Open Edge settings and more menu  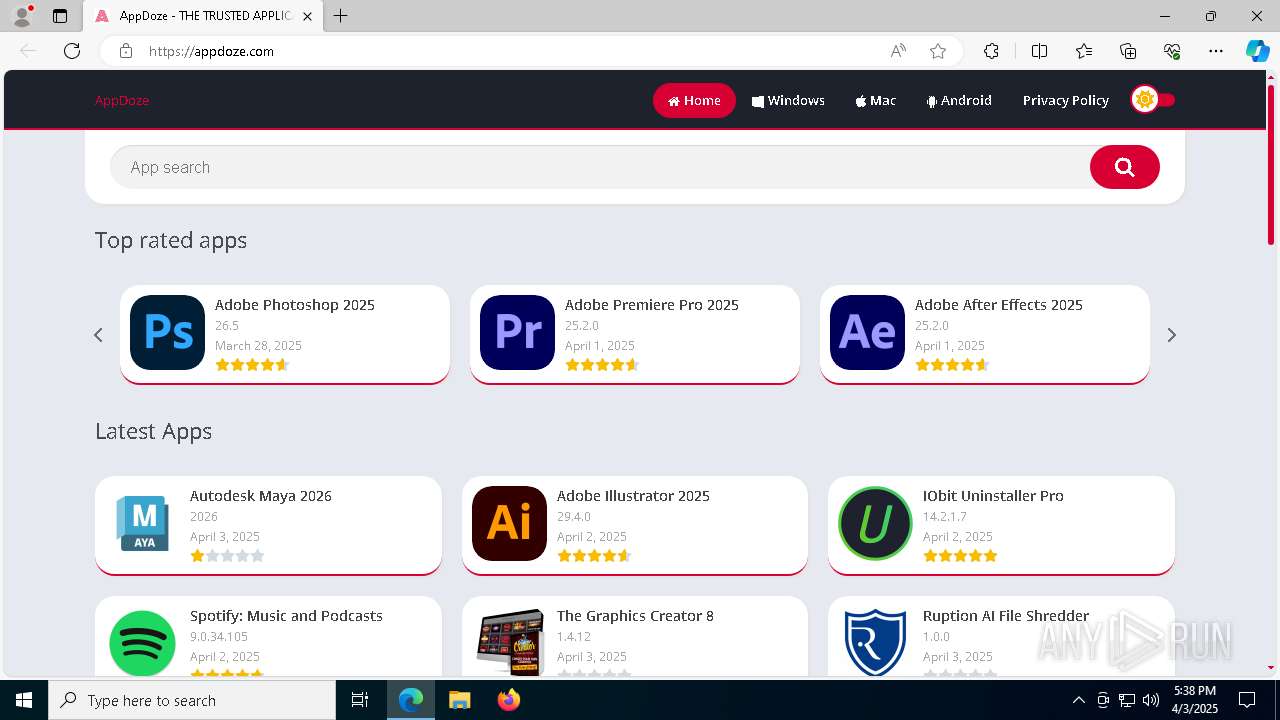[1216, 51]
